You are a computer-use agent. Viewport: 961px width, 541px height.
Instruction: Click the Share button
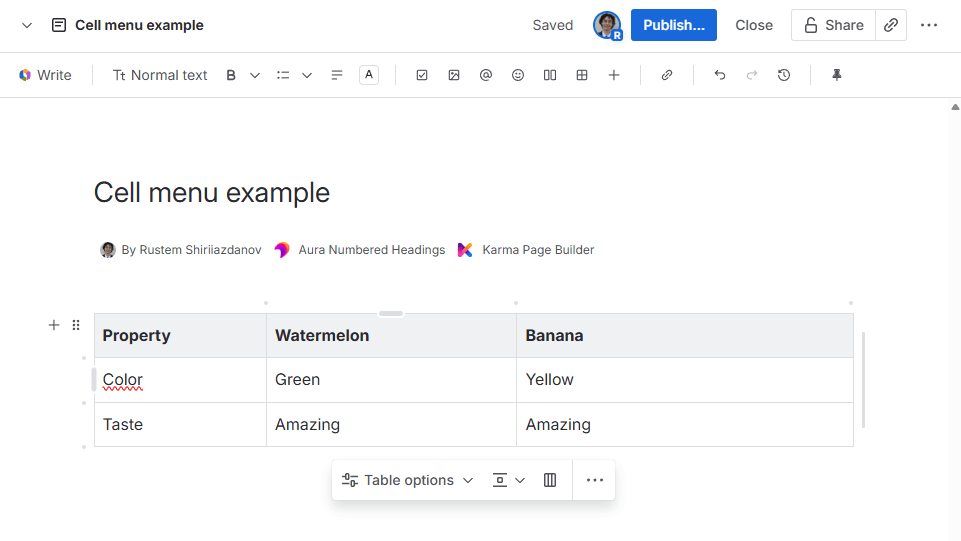[833, 25]
